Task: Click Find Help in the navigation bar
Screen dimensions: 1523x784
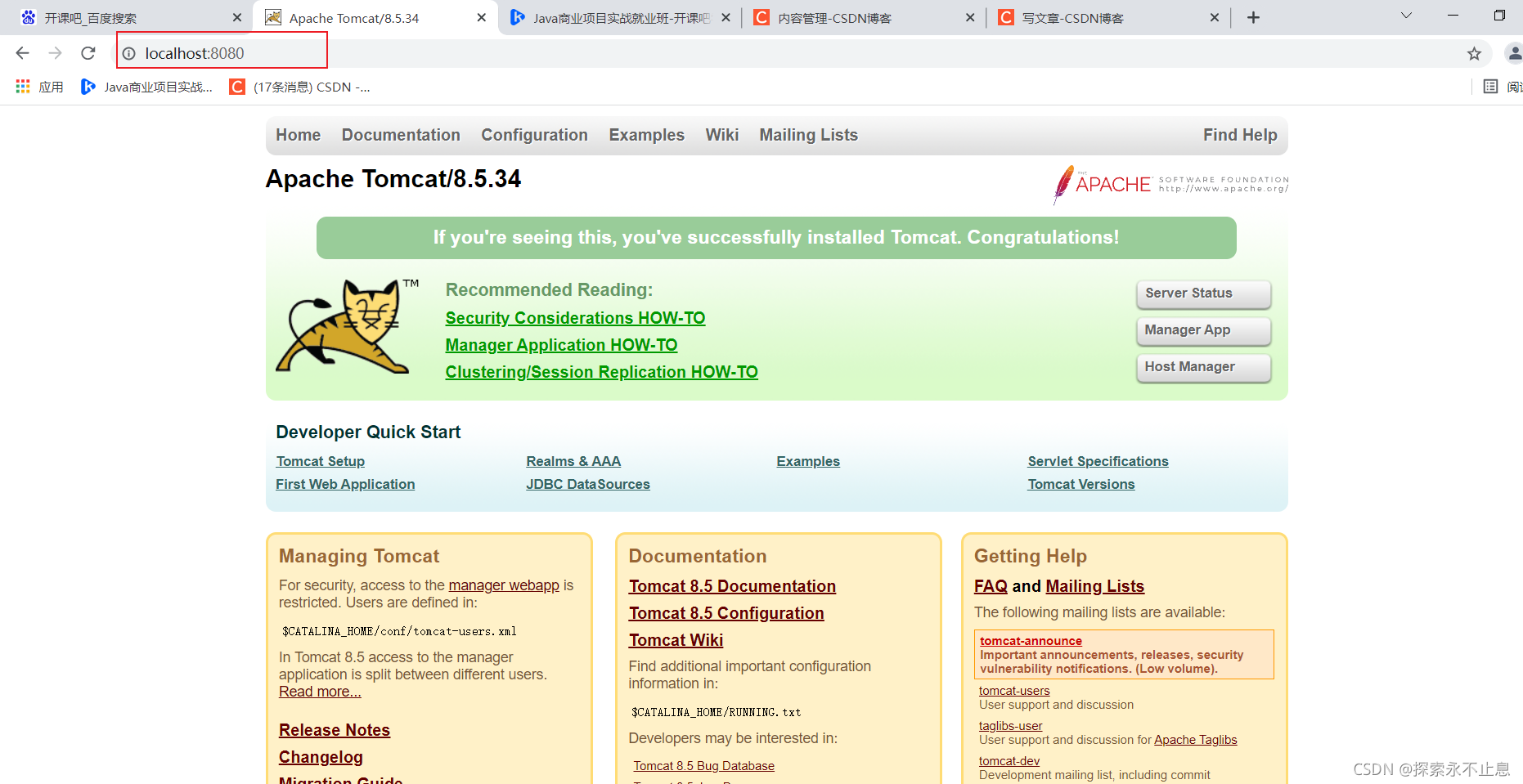Action: 1240,135
